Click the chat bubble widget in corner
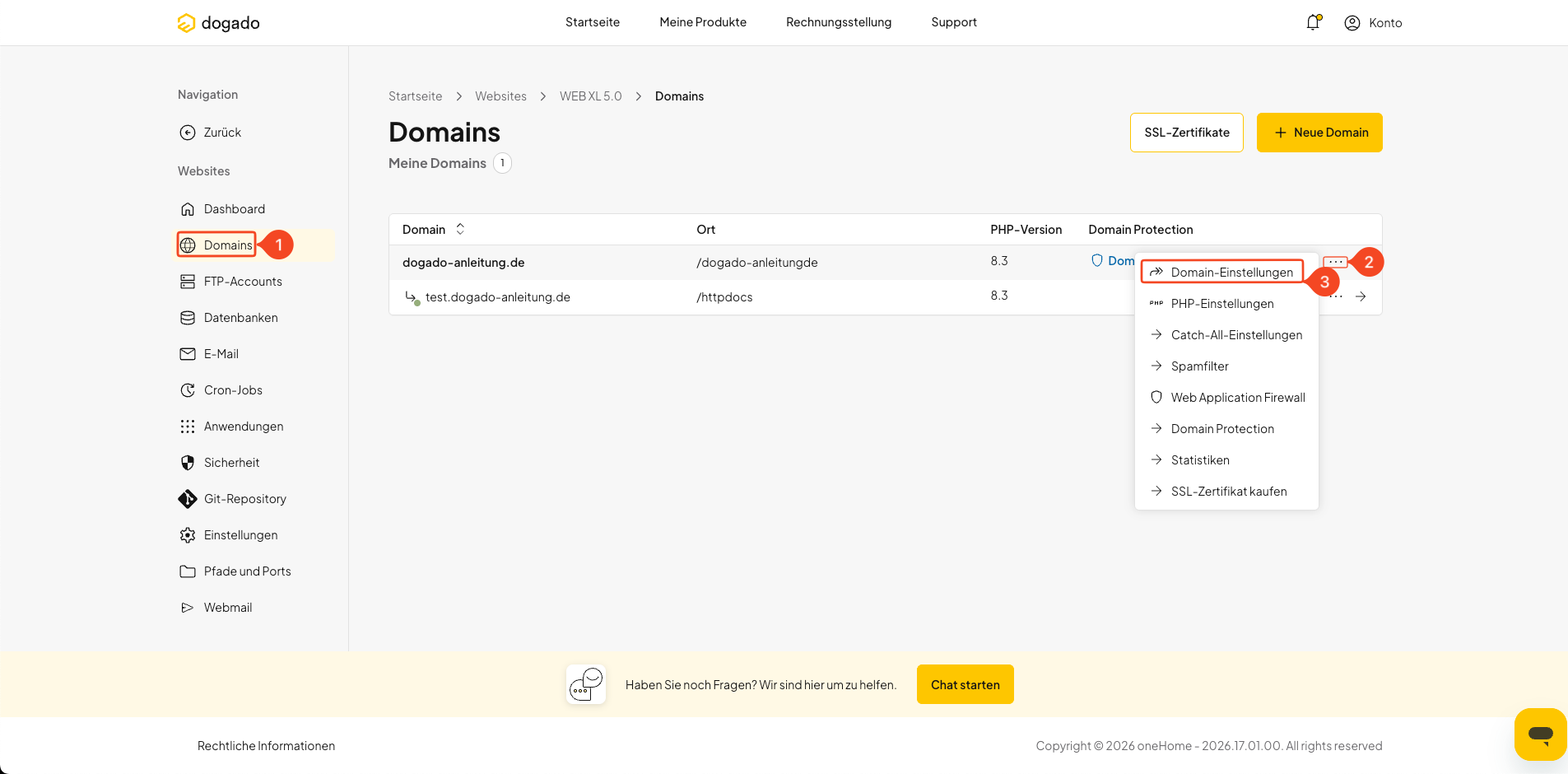 coord(1540,734)
